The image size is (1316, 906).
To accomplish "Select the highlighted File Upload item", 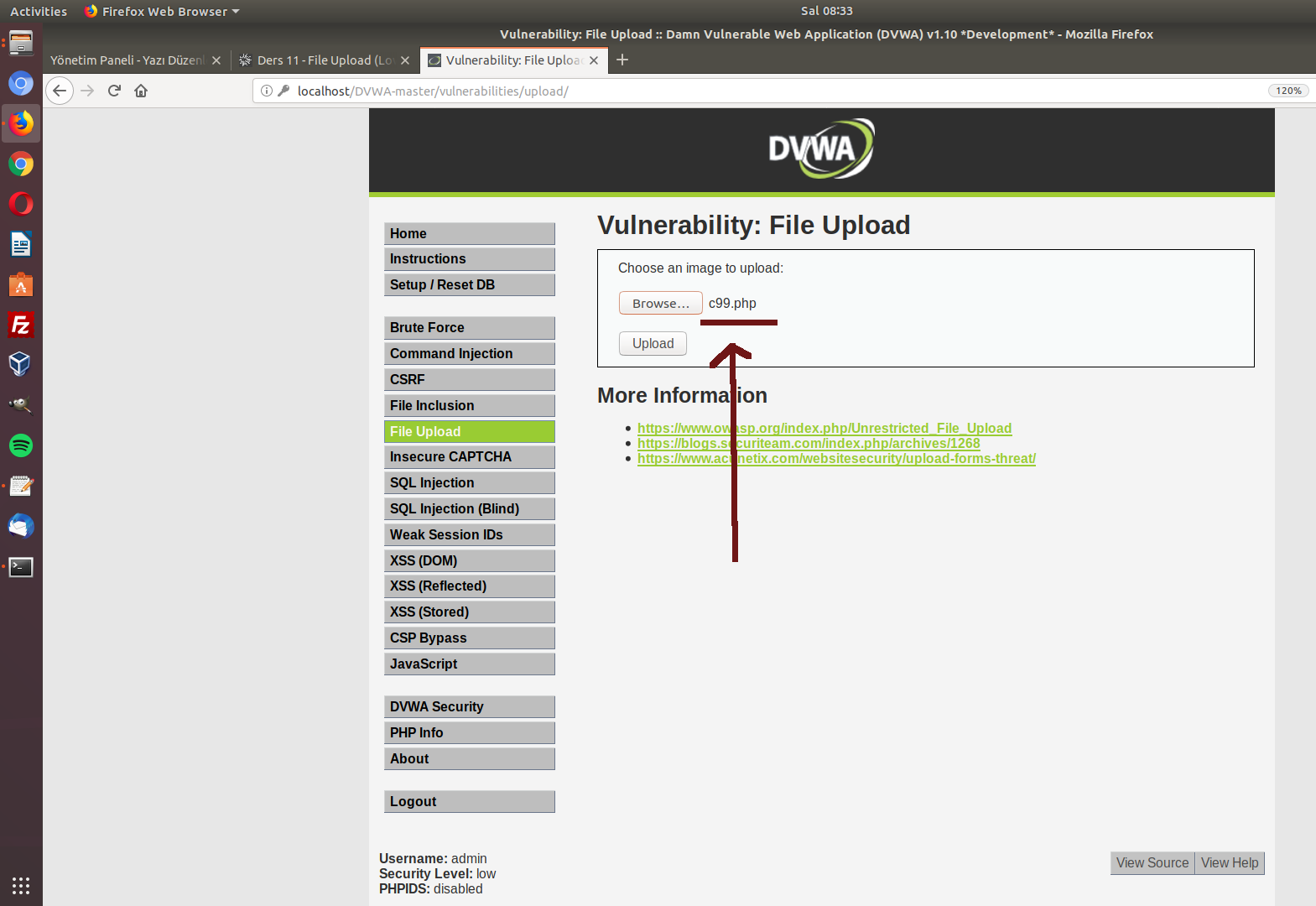I will tap(470, 431).
